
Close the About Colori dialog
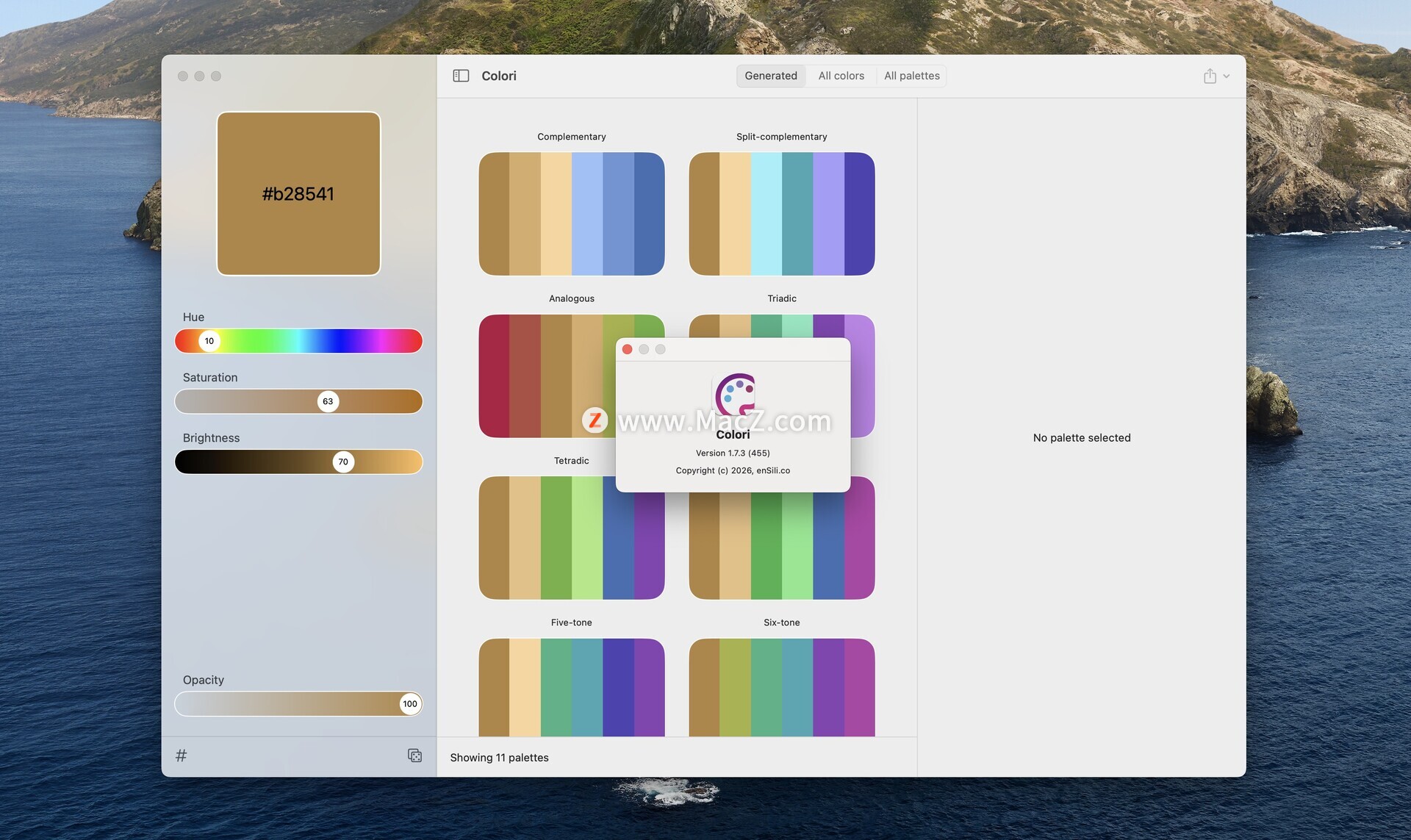[627, 349]
